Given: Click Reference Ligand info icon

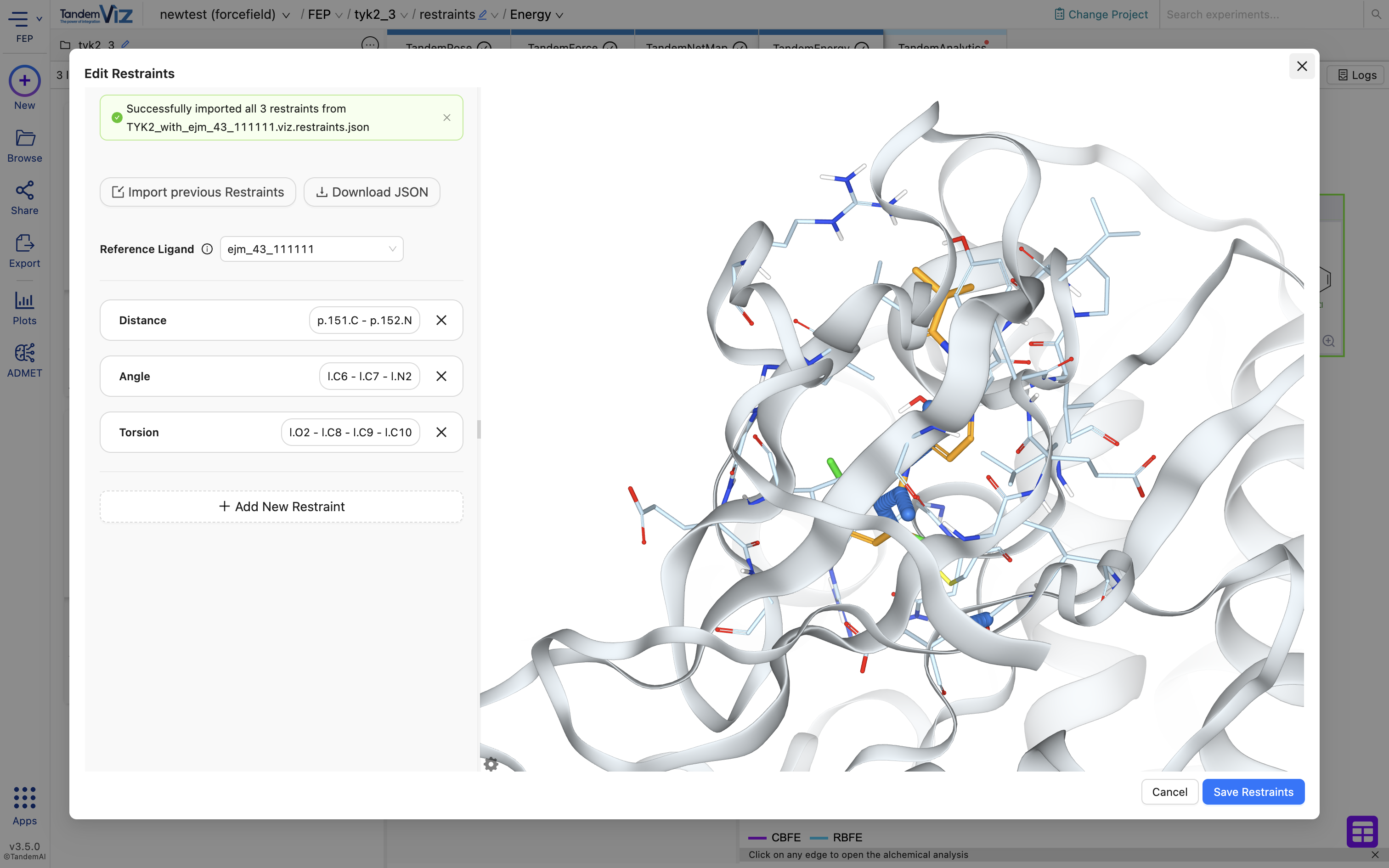Looking at the screenshot, I should 207,249.
